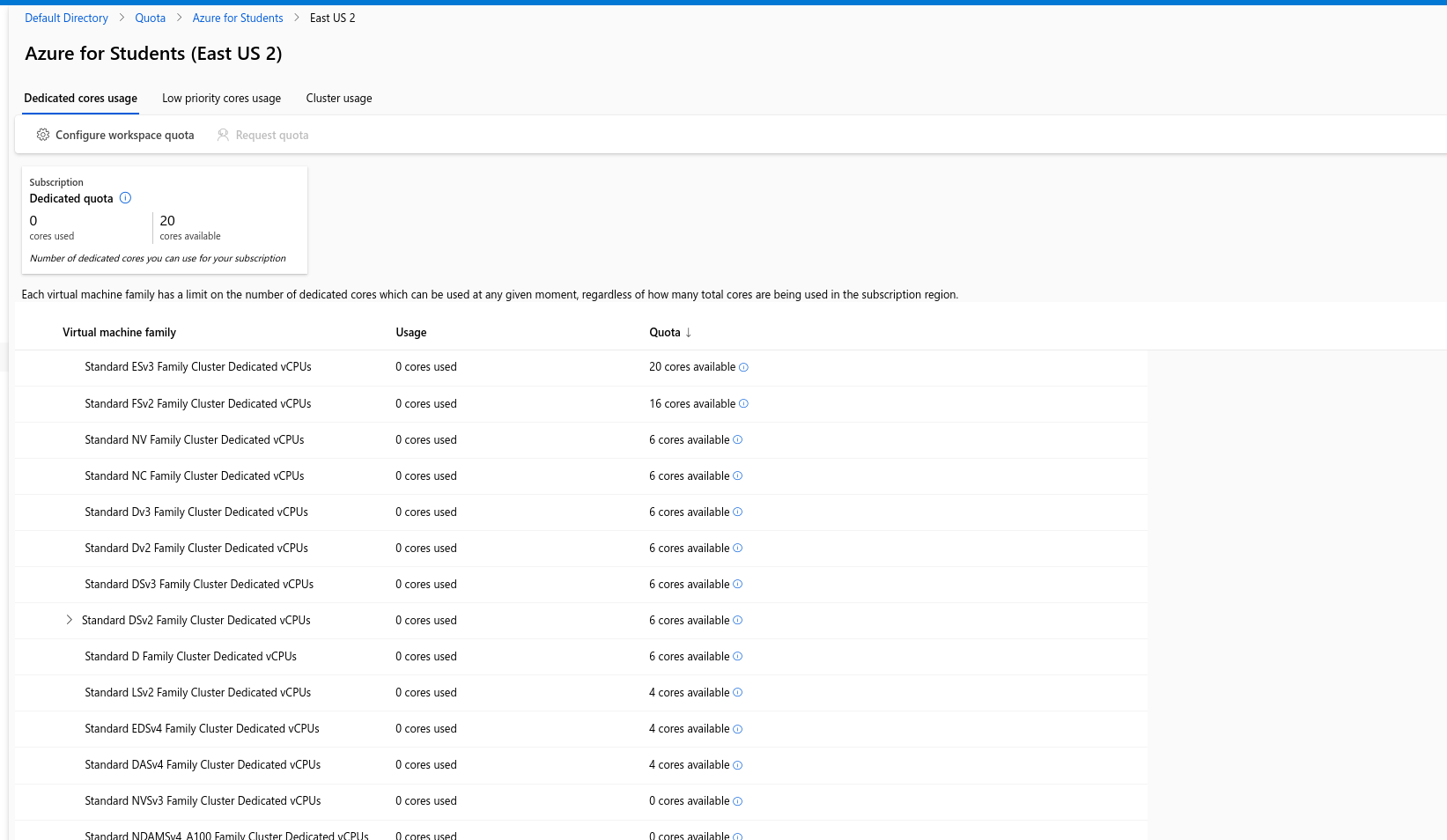Open the Cluster usage tab
Viewport: 1447px width, 840px height.
339,98
